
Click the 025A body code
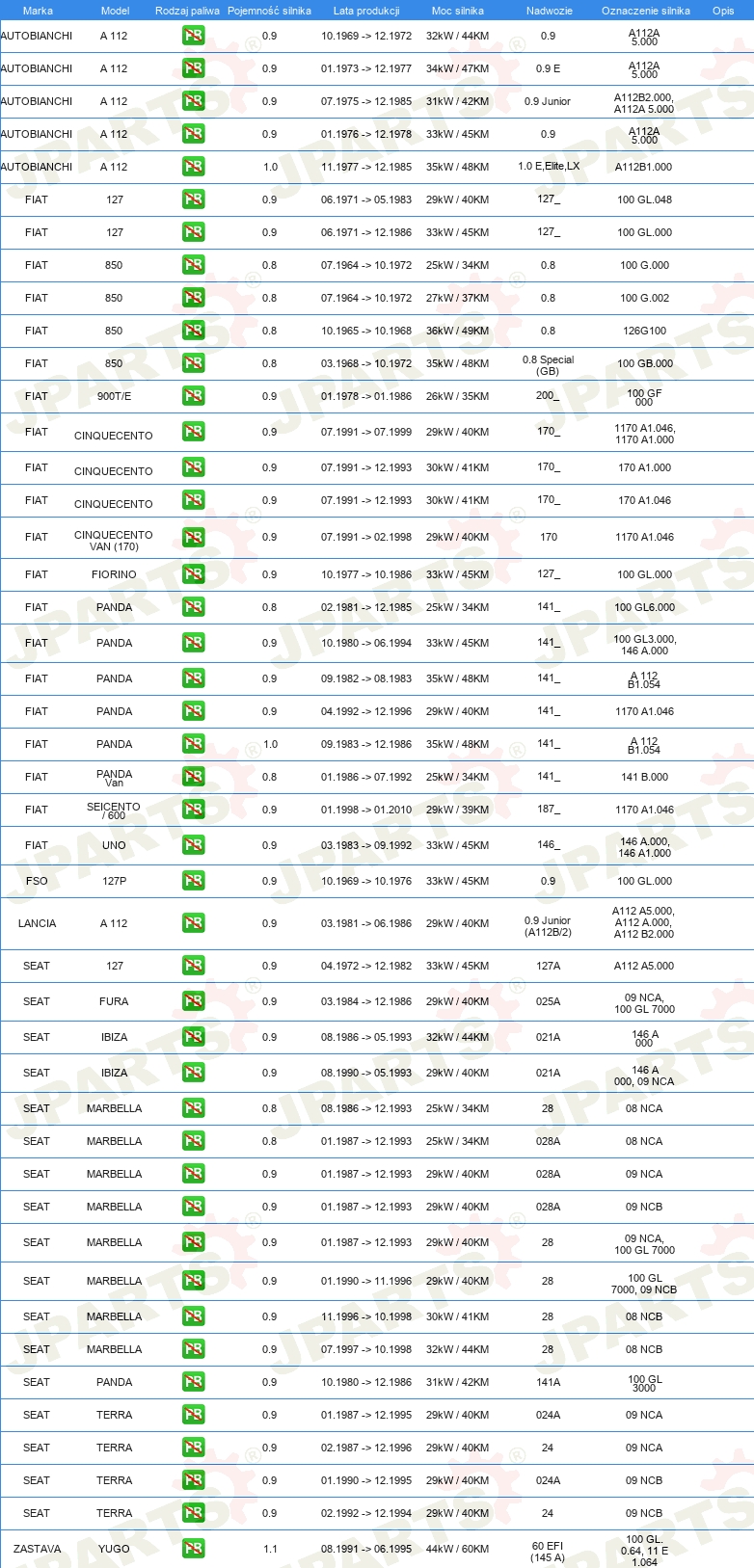(548, 1001)
